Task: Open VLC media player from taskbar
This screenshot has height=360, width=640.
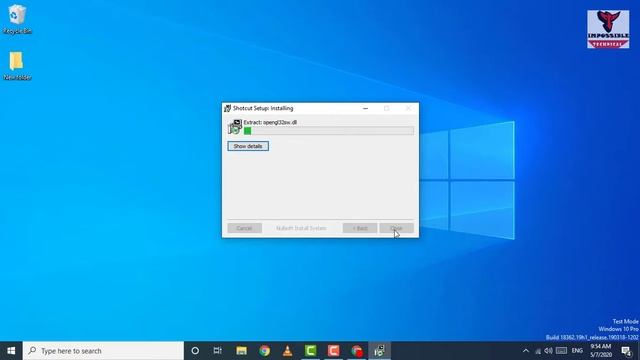Action: tap(287, 351)
